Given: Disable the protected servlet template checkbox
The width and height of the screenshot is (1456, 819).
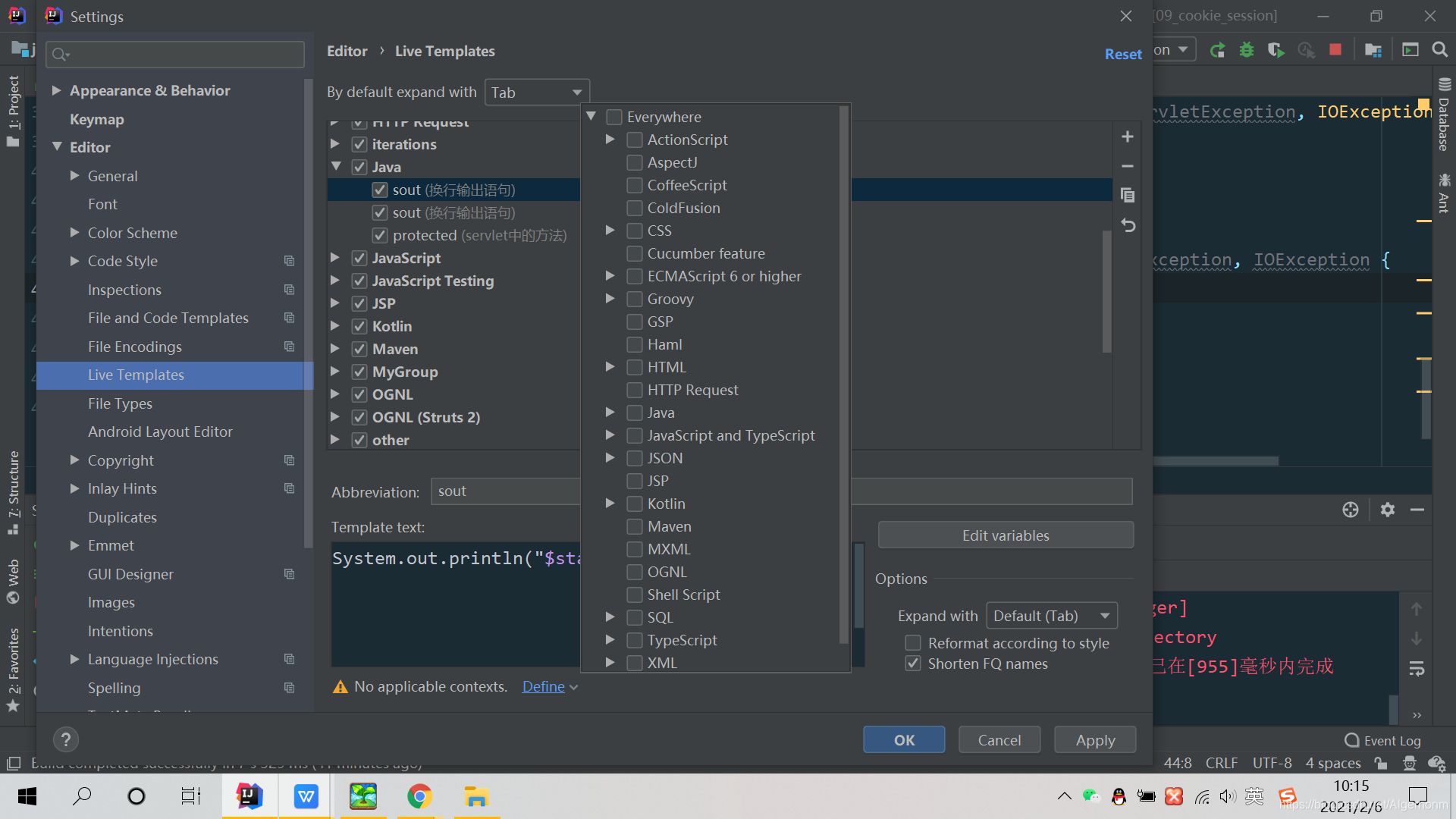Looking at the screenshot, I should pyautogui.click(x=380, y=235).
